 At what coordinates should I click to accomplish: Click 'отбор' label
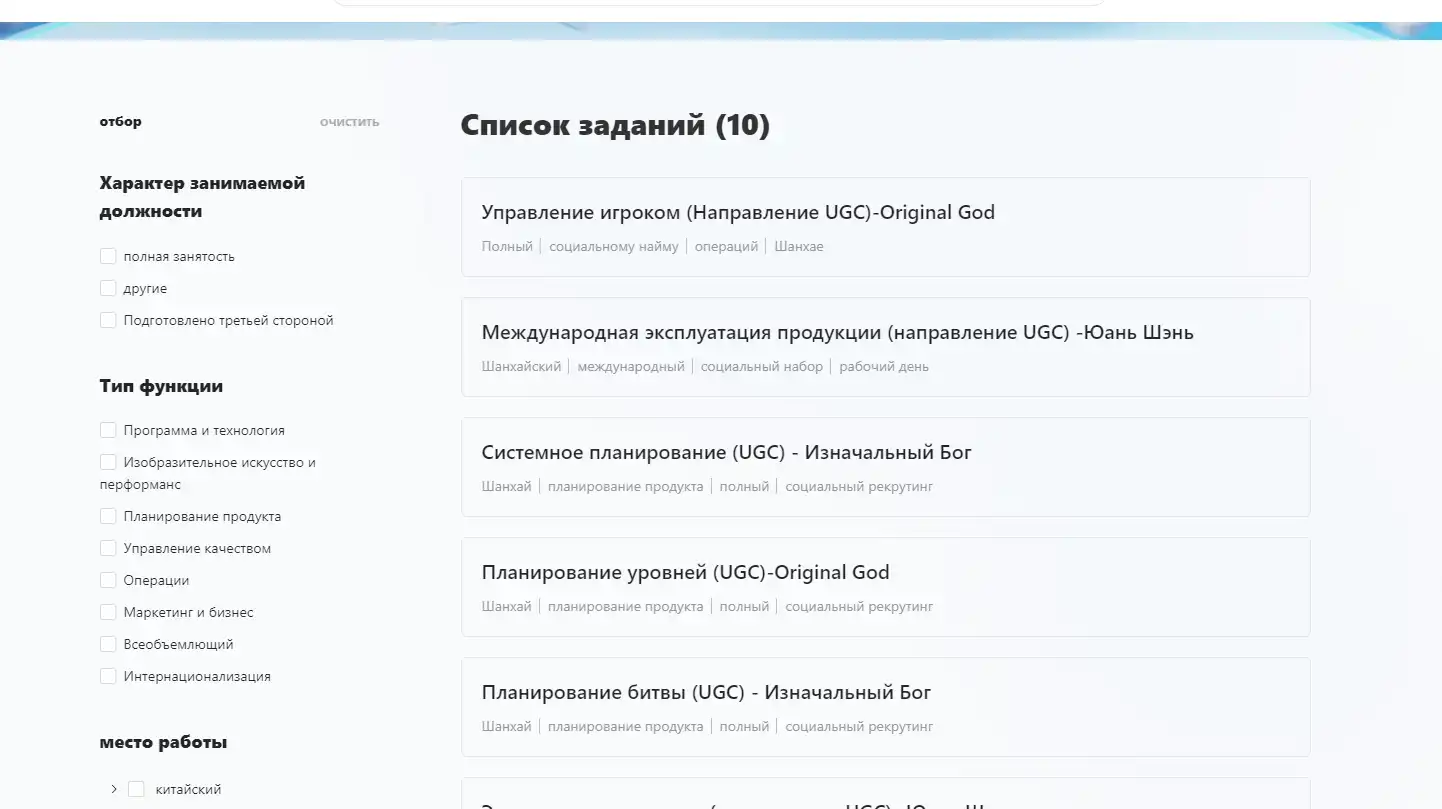[x=120, y=122]
